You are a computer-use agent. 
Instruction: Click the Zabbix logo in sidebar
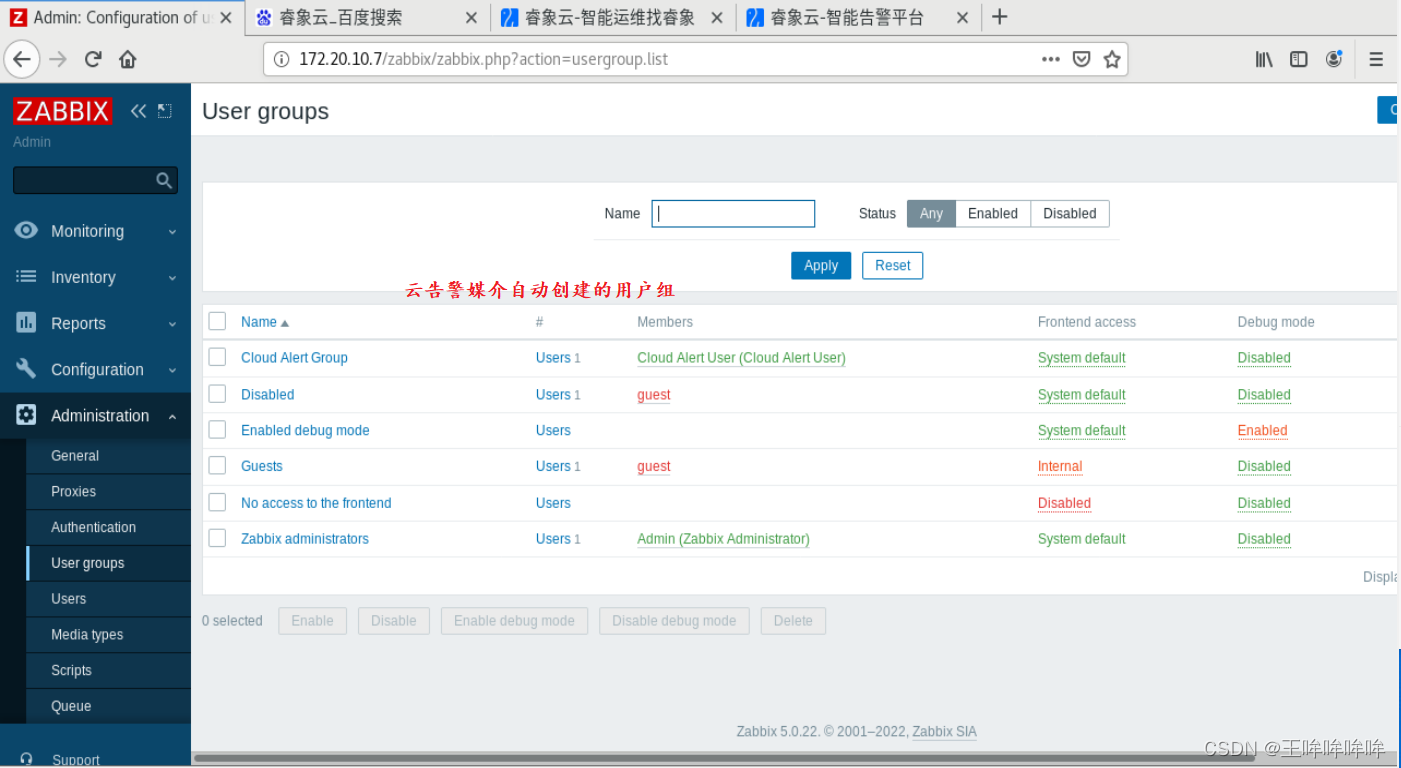62,111
